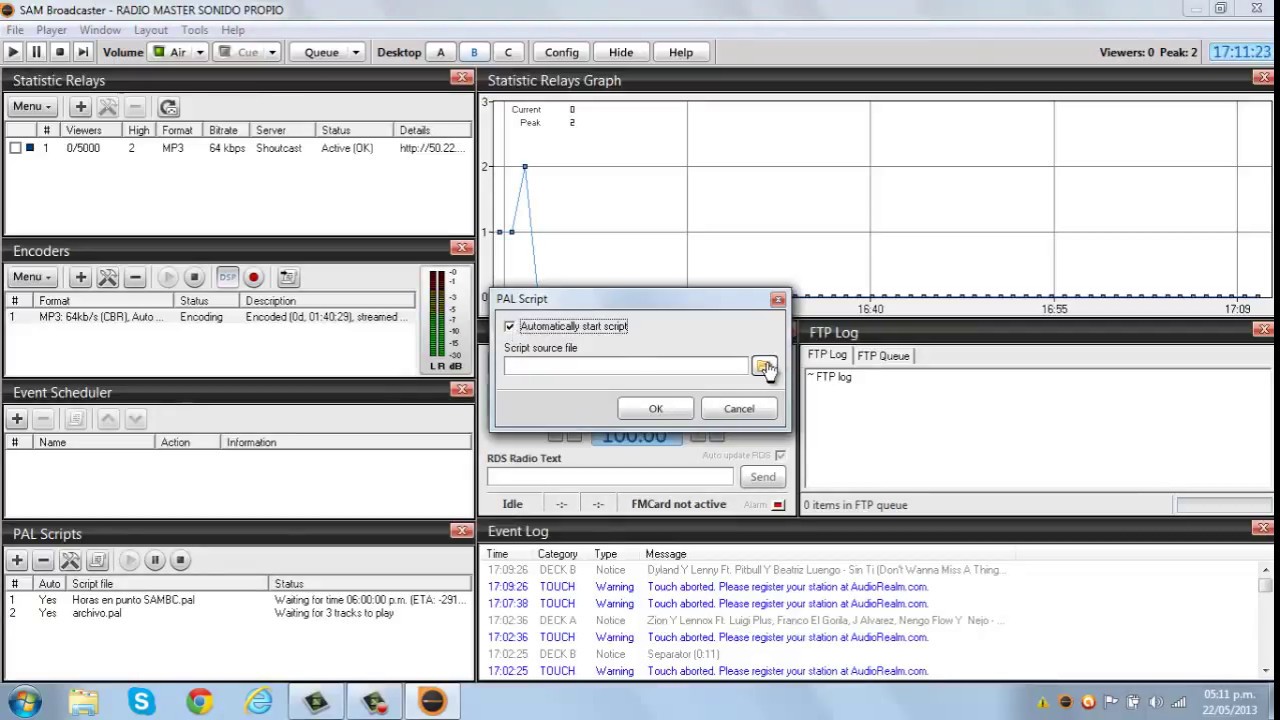Open the Cue volume dropdown
The height and width of the screenshot is (720, 1280).
(272, 52)
